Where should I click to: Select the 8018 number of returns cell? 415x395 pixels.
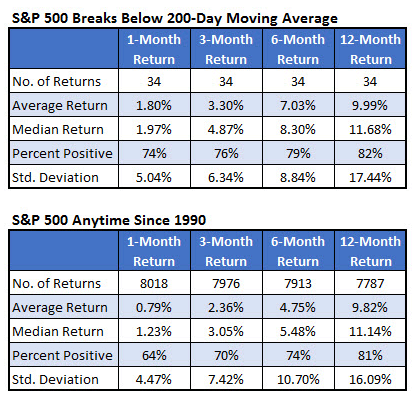tap(154, 283)
